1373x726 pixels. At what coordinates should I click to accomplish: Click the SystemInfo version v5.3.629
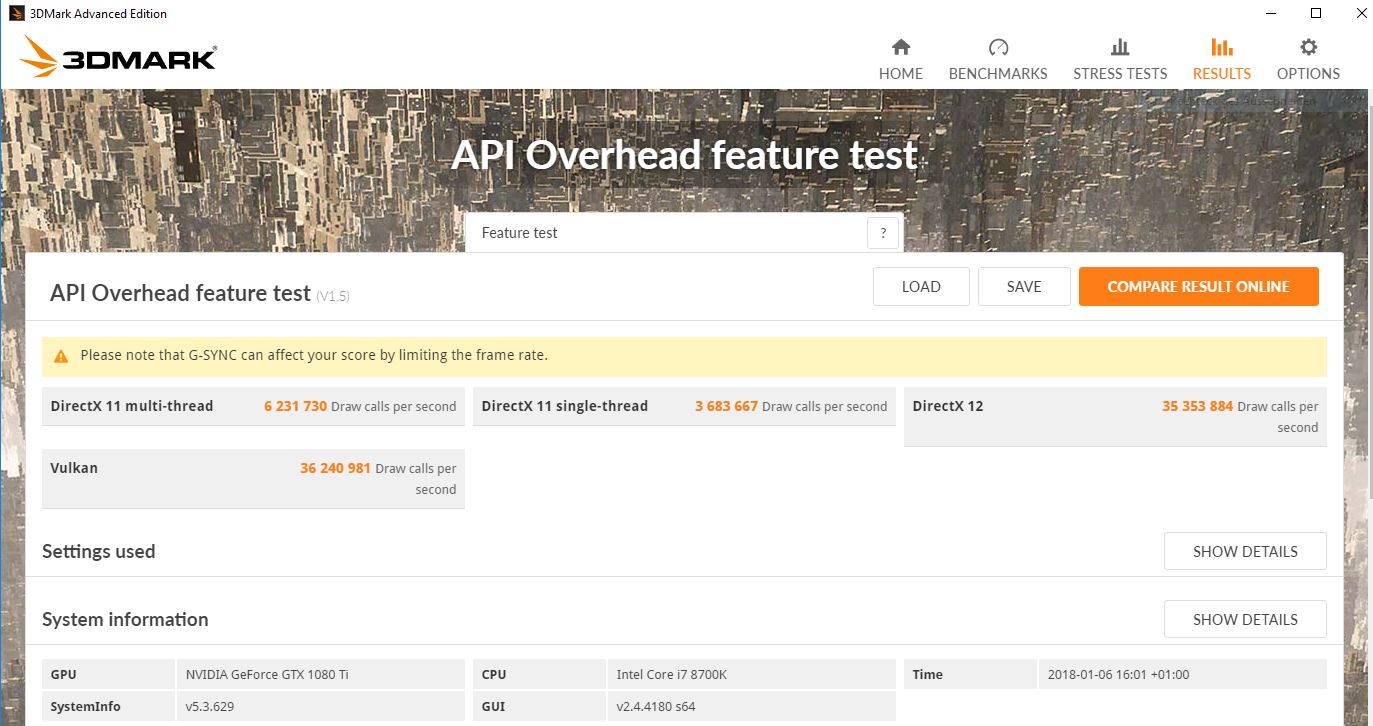tap(210, 706)
